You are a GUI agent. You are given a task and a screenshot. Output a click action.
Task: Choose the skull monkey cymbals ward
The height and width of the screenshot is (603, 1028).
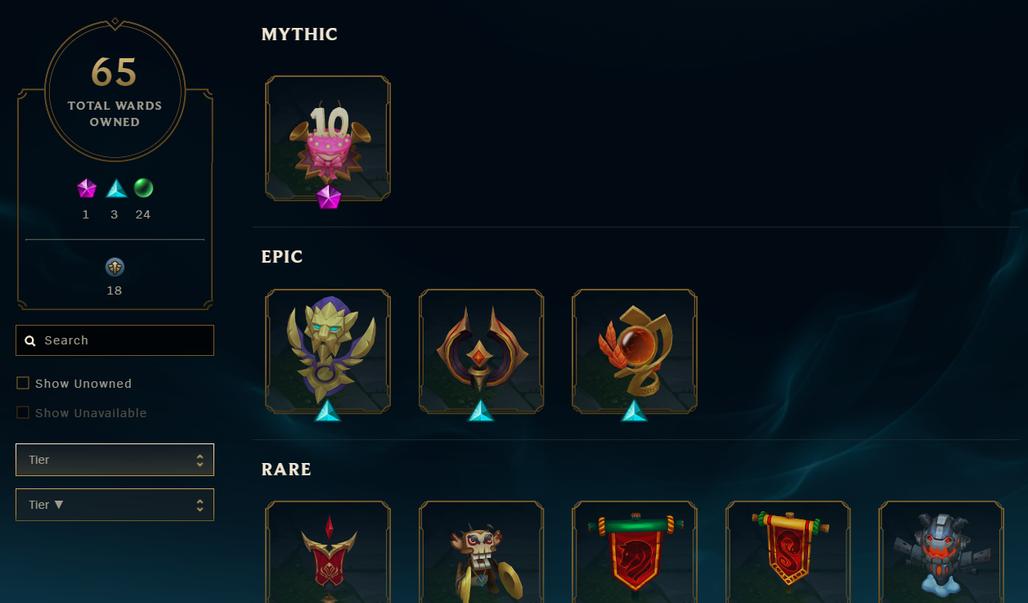tap(481, 552)
